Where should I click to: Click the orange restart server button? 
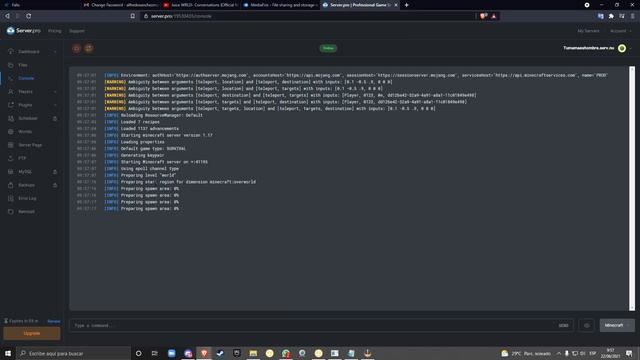click(x=89, y=48)
